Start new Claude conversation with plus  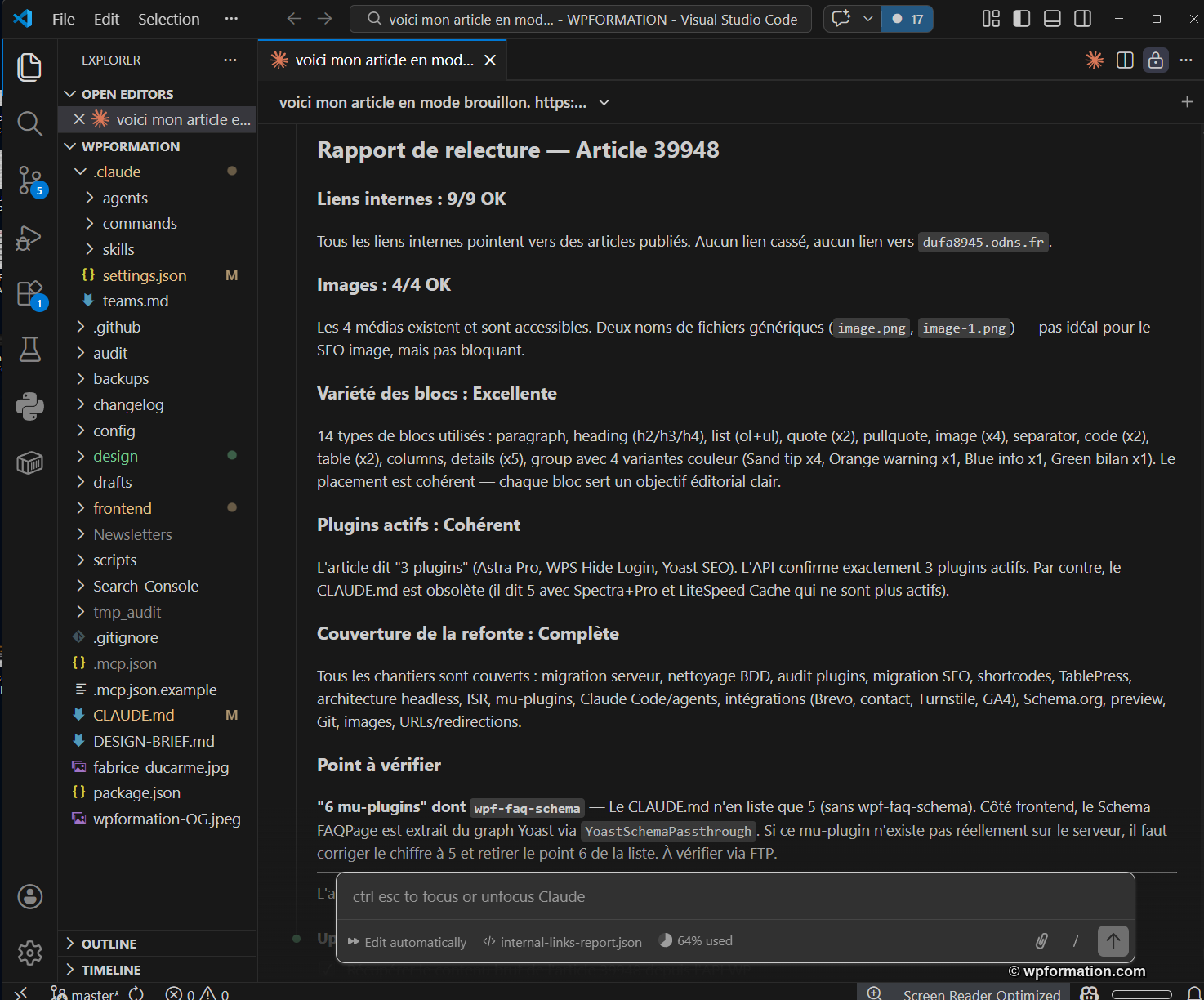coord(1187,102)
